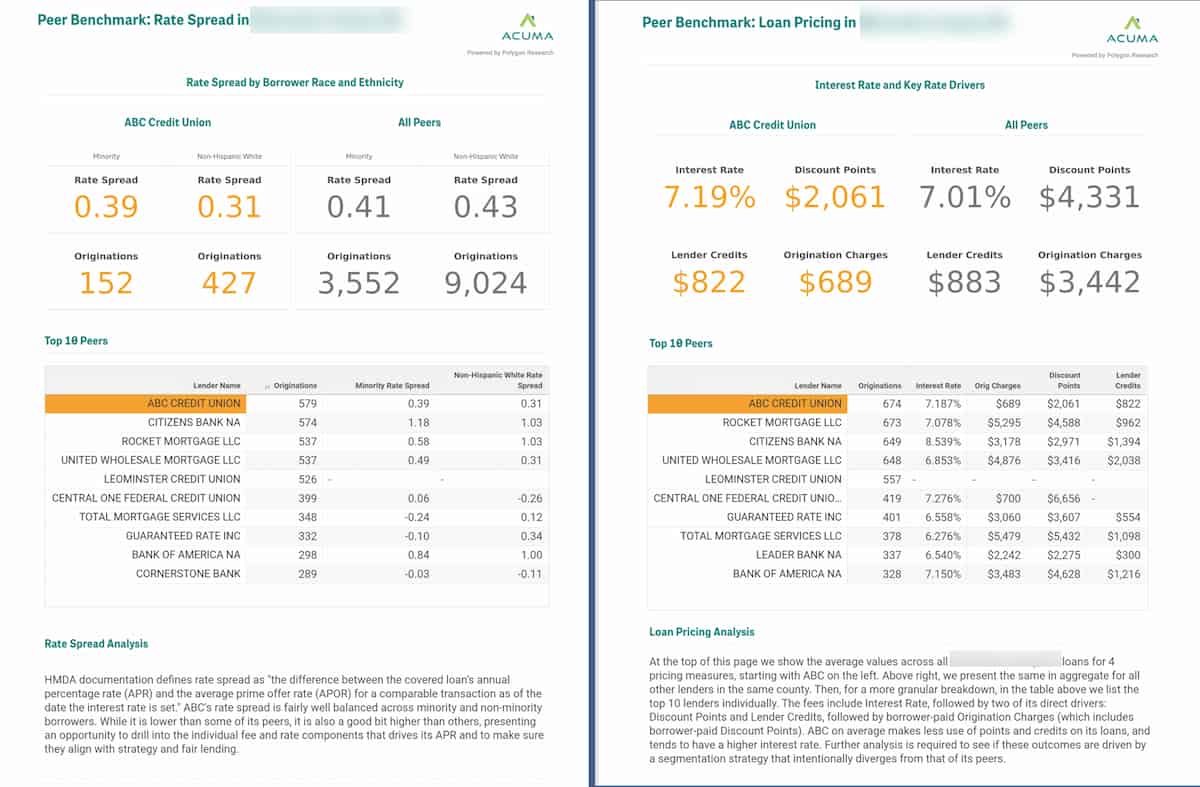Click the Discount Points column header in pricing table

[x=1064, y=380]
